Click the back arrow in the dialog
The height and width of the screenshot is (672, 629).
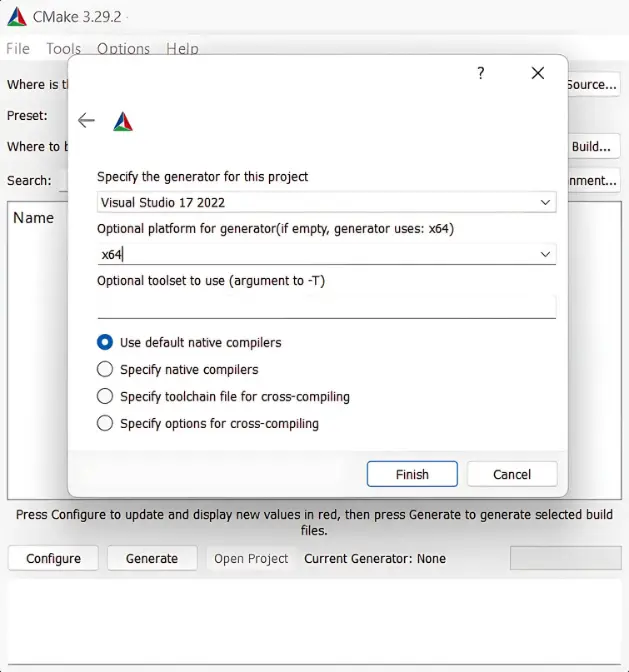point(86,121)
